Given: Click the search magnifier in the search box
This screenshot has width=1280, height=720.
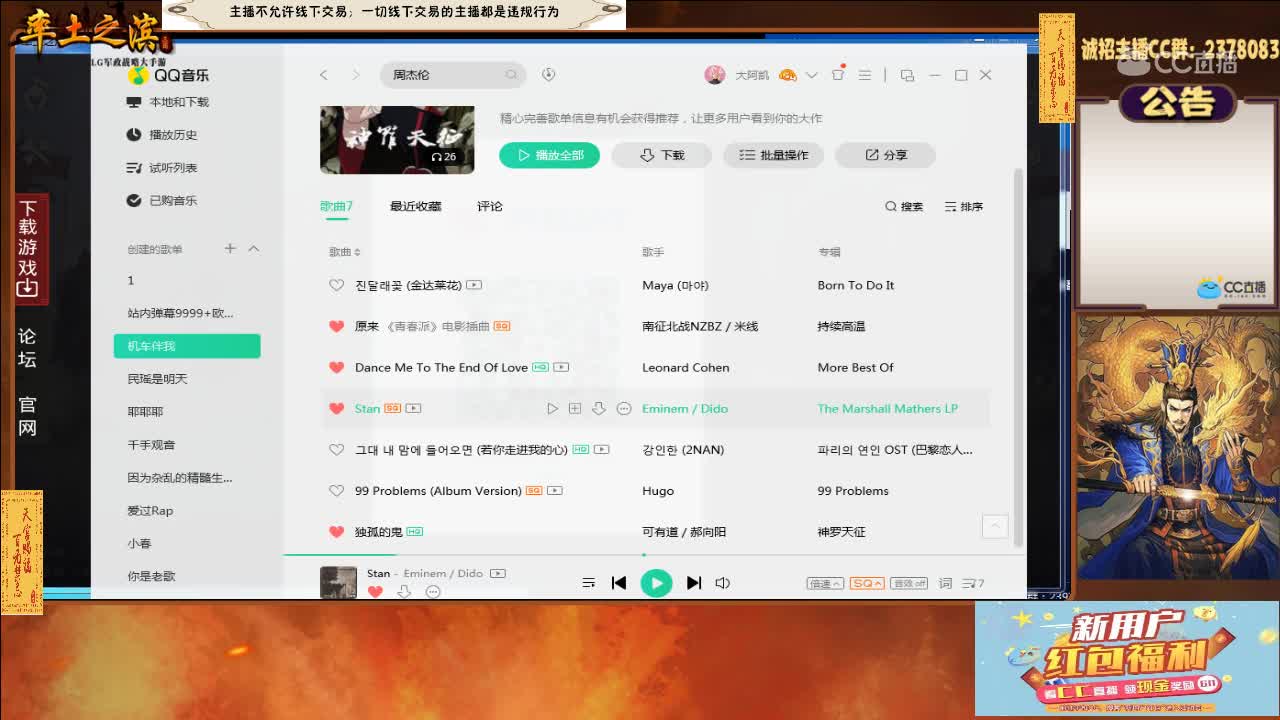Looking at the screenshot, I should point(511,75).
